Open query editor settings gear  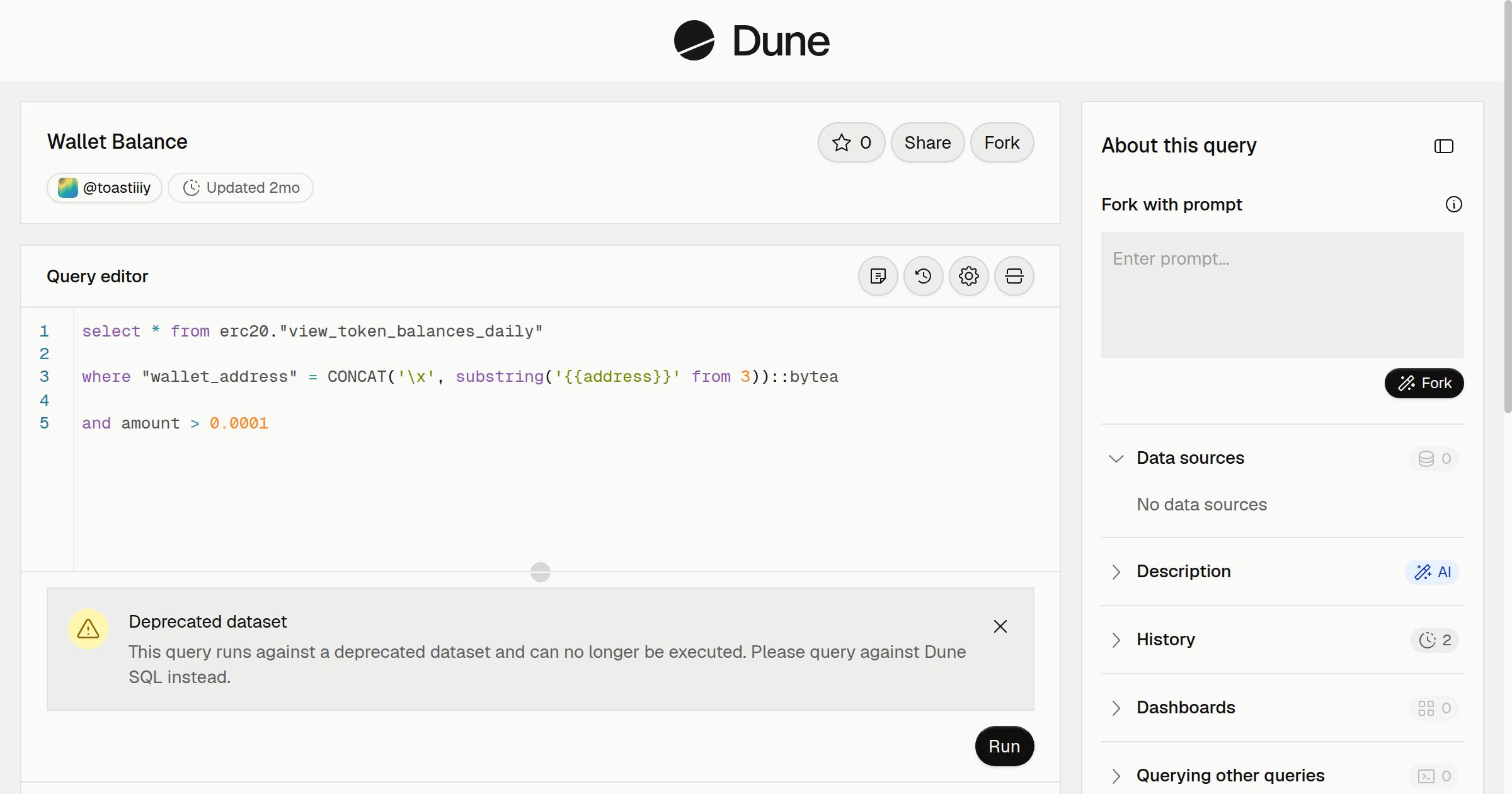[969, 276]
